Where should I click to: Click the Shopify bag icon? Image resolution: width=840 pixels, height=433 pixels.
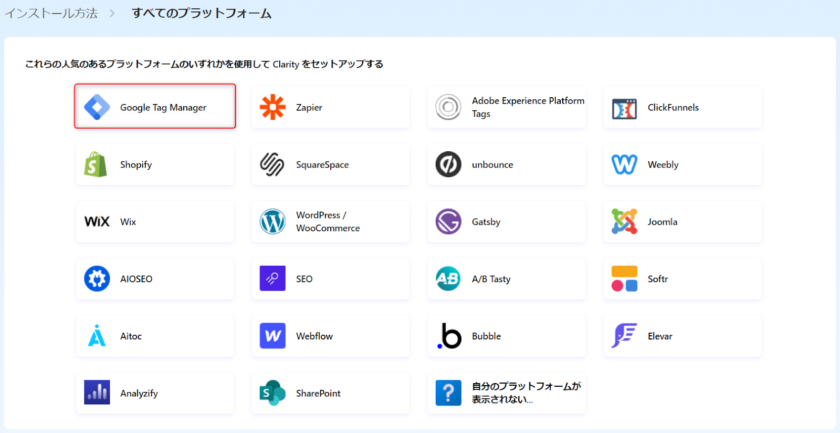pos(96,165)
